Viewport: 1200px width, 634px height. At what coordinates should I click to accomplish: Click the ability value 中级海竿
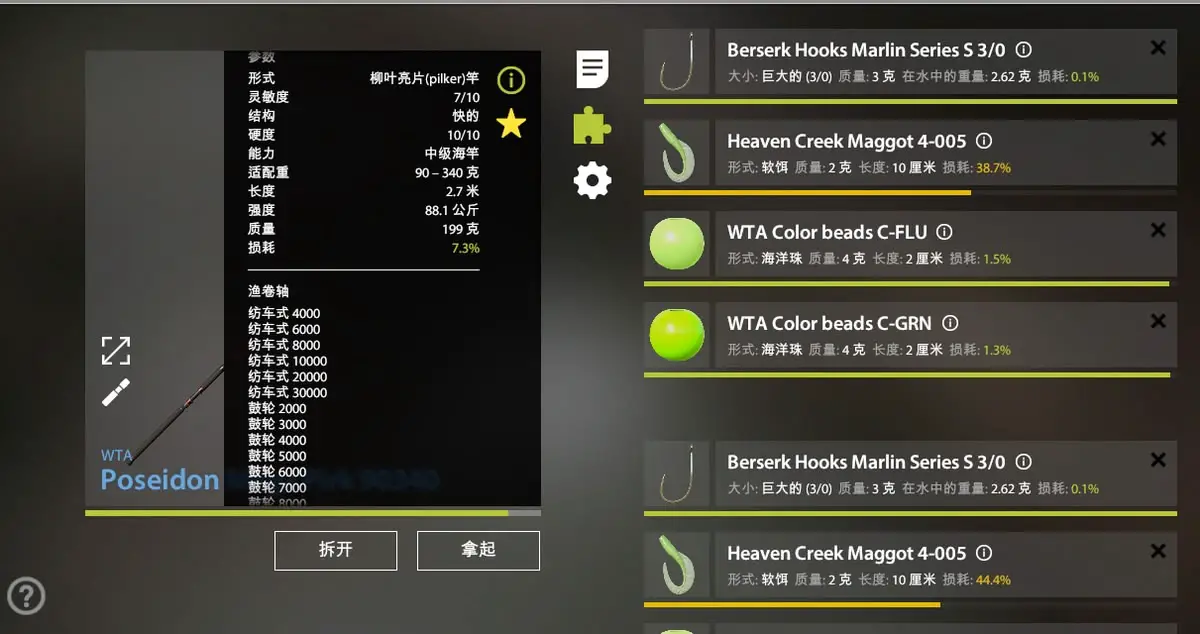click(452, 154)
